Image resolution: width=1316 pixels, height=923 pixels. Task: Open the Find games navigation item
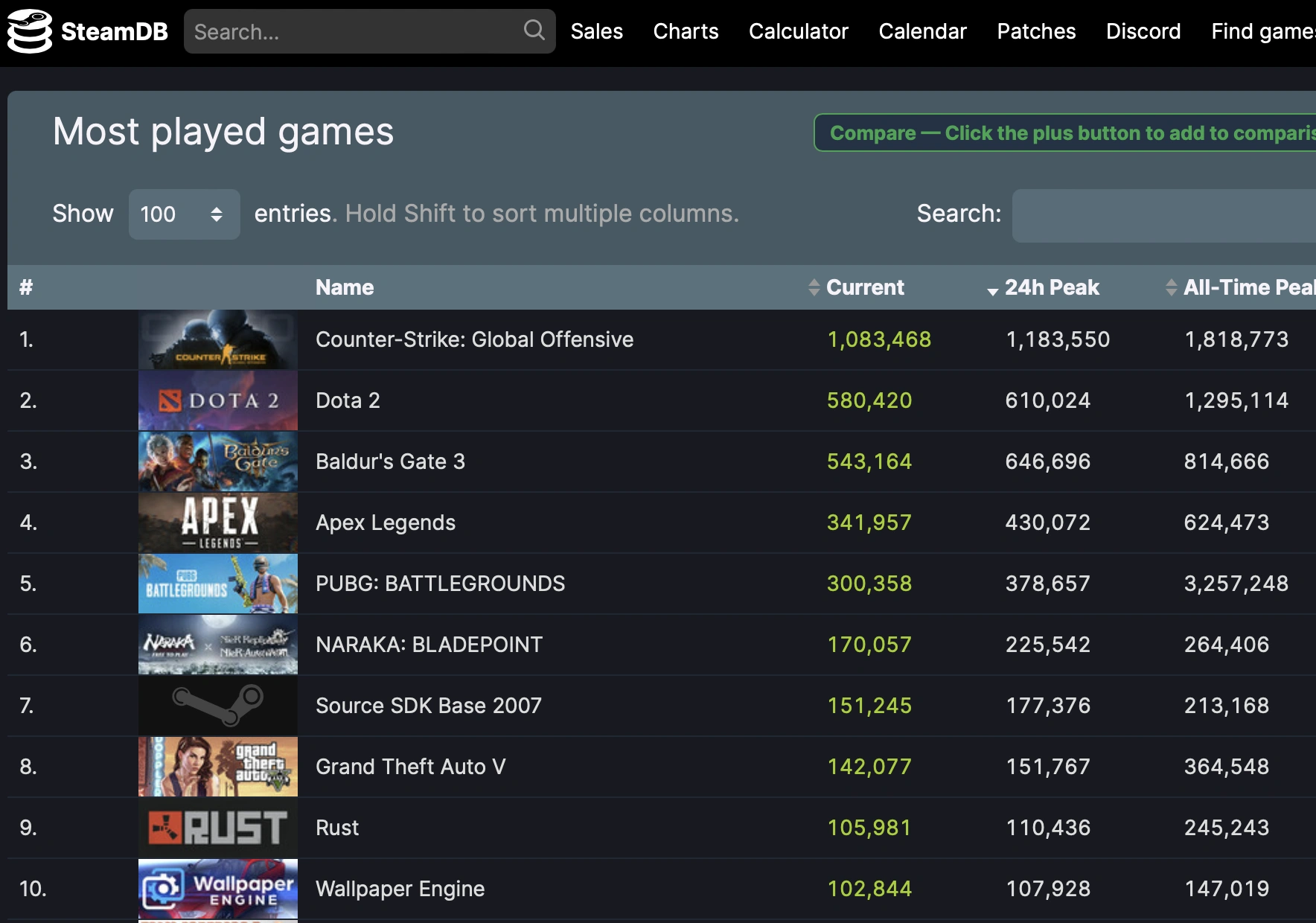[x=1263, y=31]
